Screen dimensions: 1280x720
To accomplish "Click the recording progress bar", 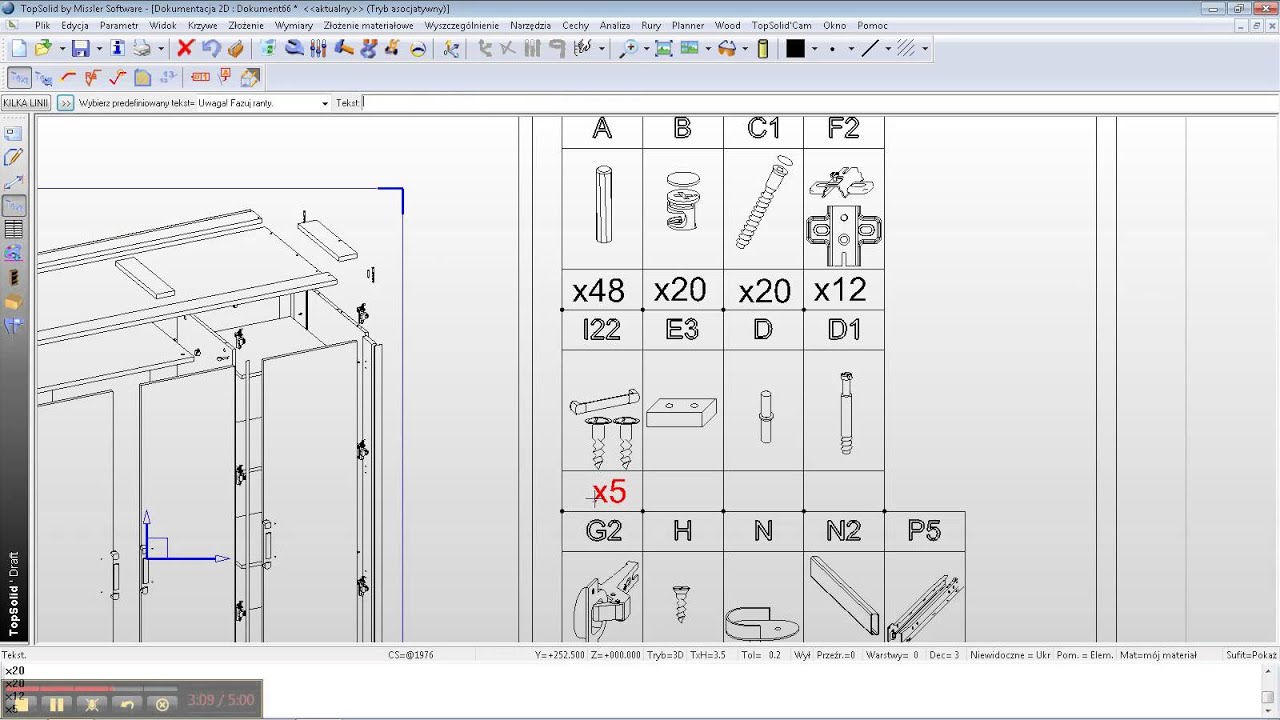I will [x=91, y=688].
